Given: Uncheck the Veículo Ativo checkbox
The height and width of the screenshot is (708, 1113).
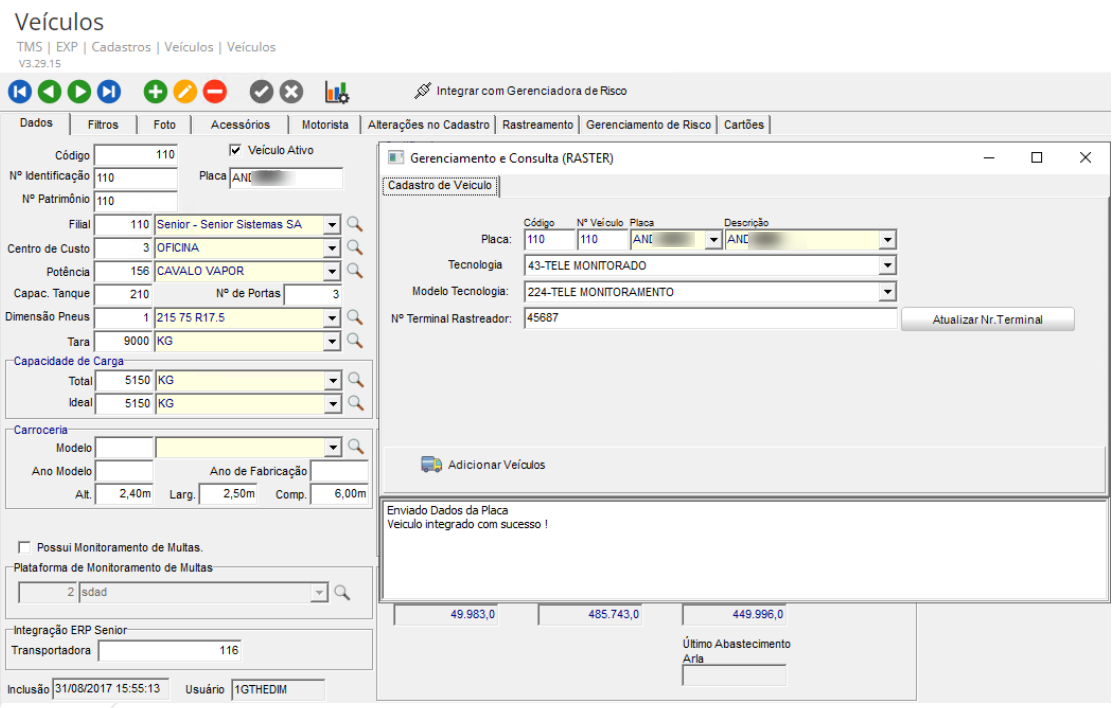Looking at the screenshot, I should pos(236,150).
